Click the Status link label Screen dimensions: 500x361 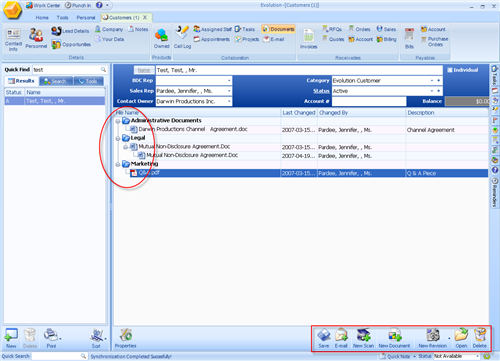point(321,91)
